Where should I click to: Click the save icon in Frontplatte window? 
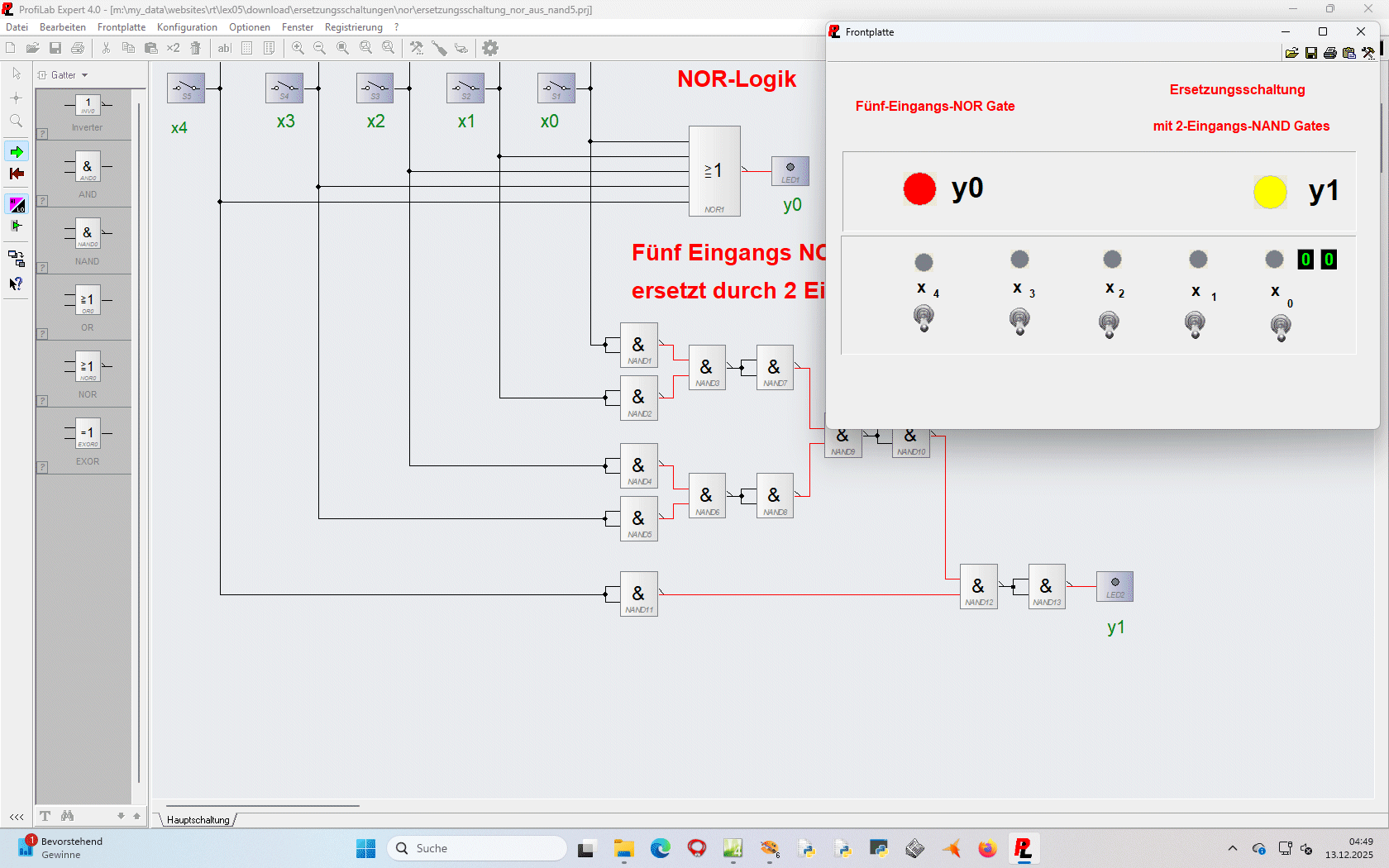click(1311, 53)
